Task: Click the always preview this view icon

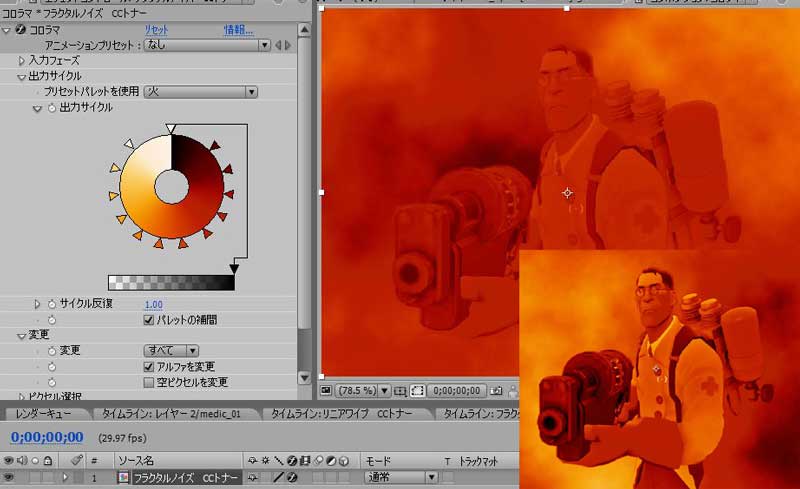Action: pyautogui.click(x=326, y=390)
